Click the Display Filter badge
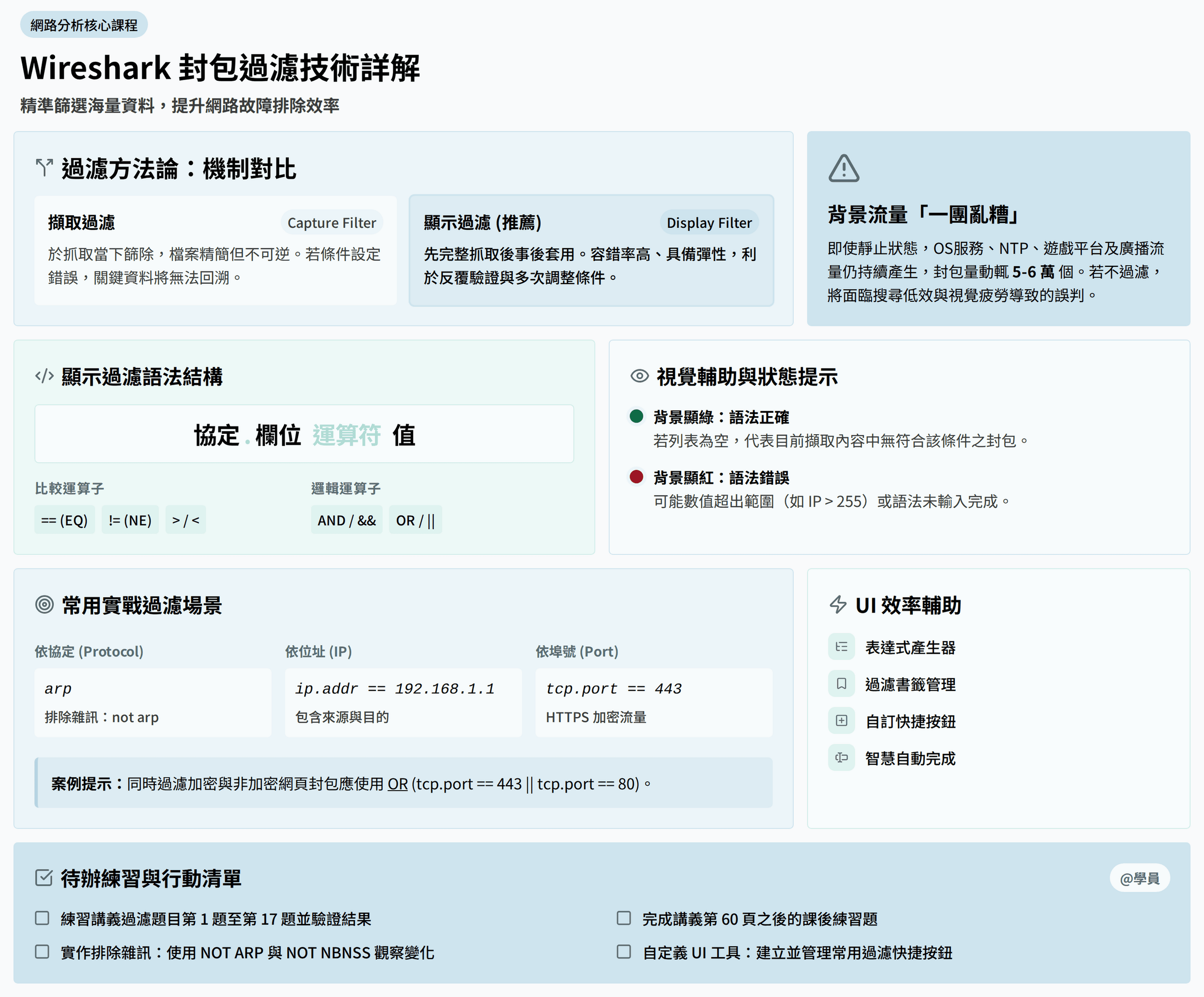This screenshot has width=1204, height=997. [709, 222]
